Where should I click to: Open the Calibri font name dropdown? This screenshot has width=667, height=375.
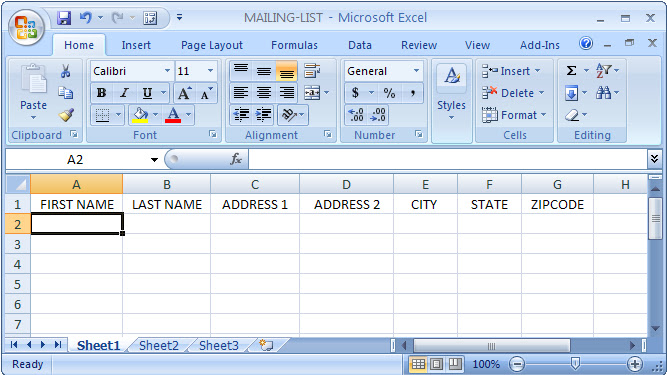(x=167, y=71)
